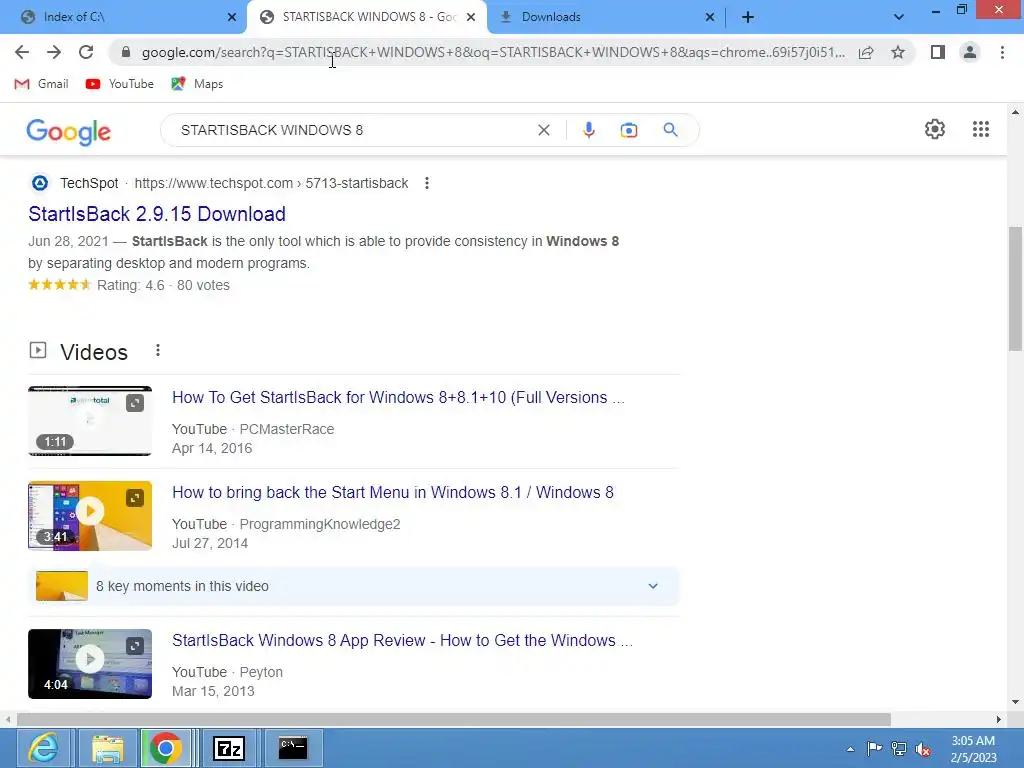Open the Google apps grid
Image resolution: width=1024 pixels, height=768 pixels.
pyautogui.click(x=981, y=129)
